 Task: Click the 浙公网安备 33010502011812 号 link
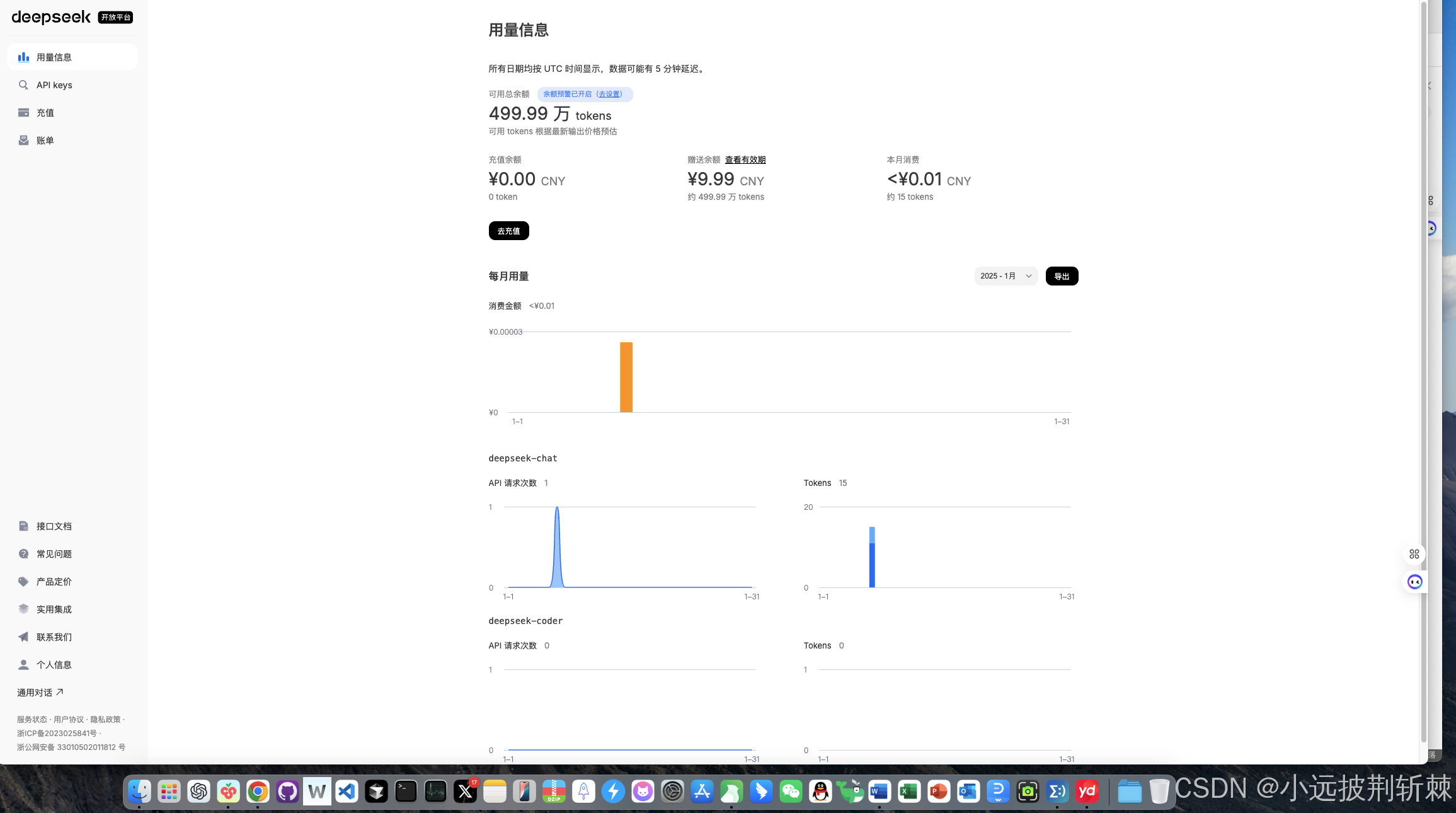(71, 747)
